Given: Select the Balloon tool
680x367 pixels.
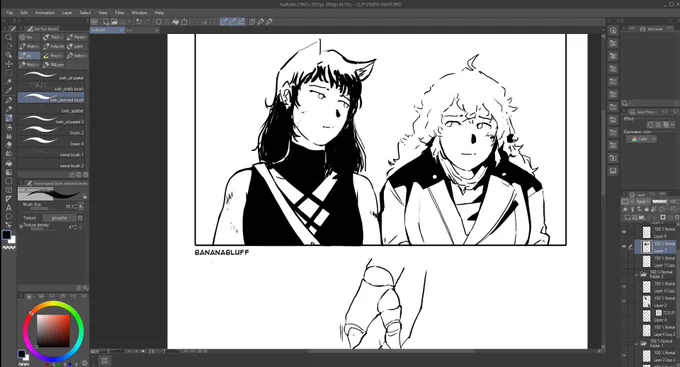Looking at the screenshot, I should coord(8,216).
